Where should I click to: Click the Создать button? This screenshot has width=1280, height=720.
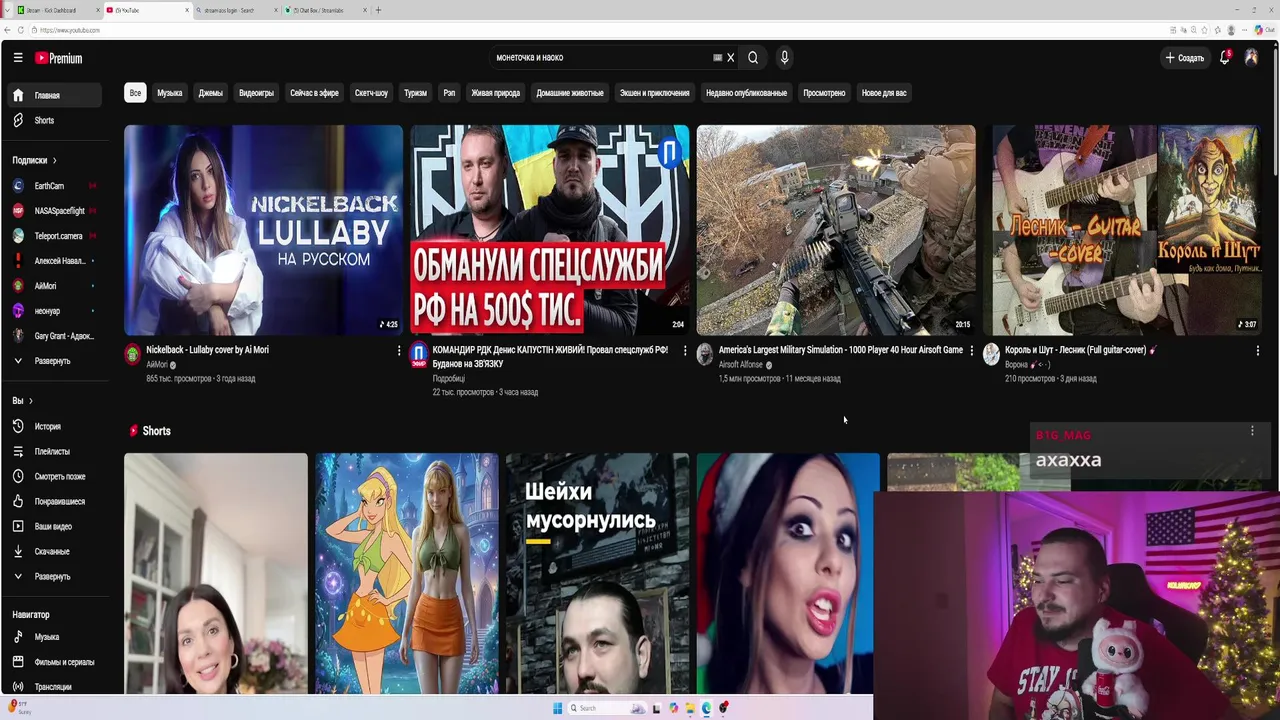(x=1184, y=58)
